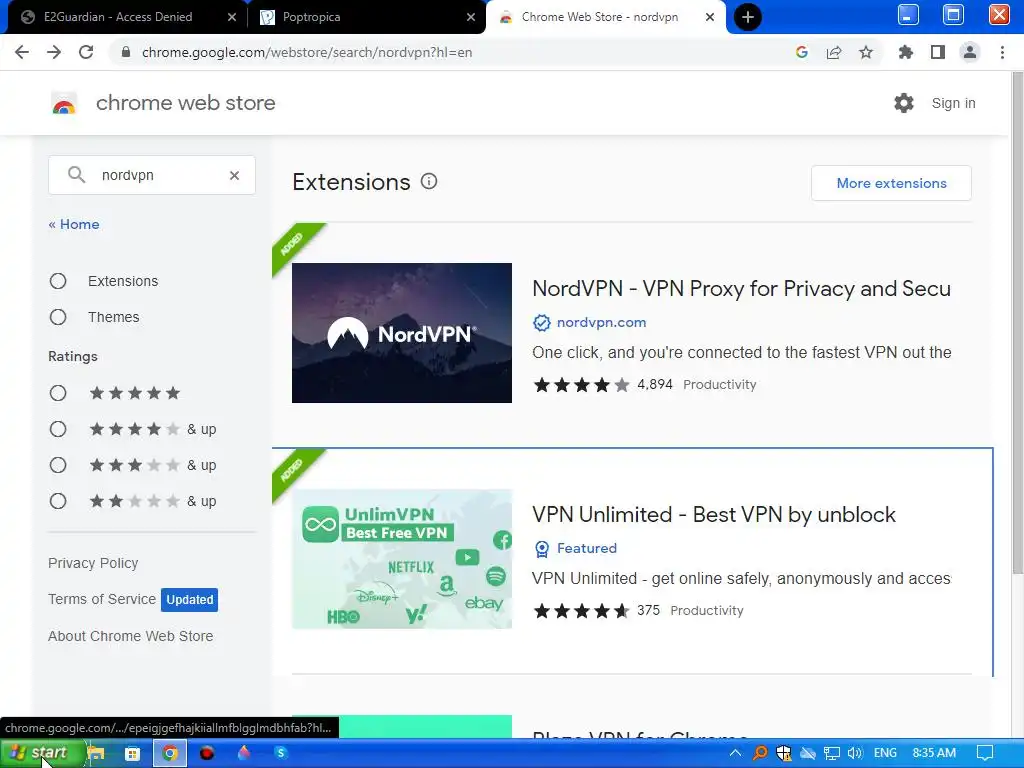This screenshot has width=1024, height=768.
Task: Click the 8:35 AM taskbar clock
Action: (x=934, y=753)
